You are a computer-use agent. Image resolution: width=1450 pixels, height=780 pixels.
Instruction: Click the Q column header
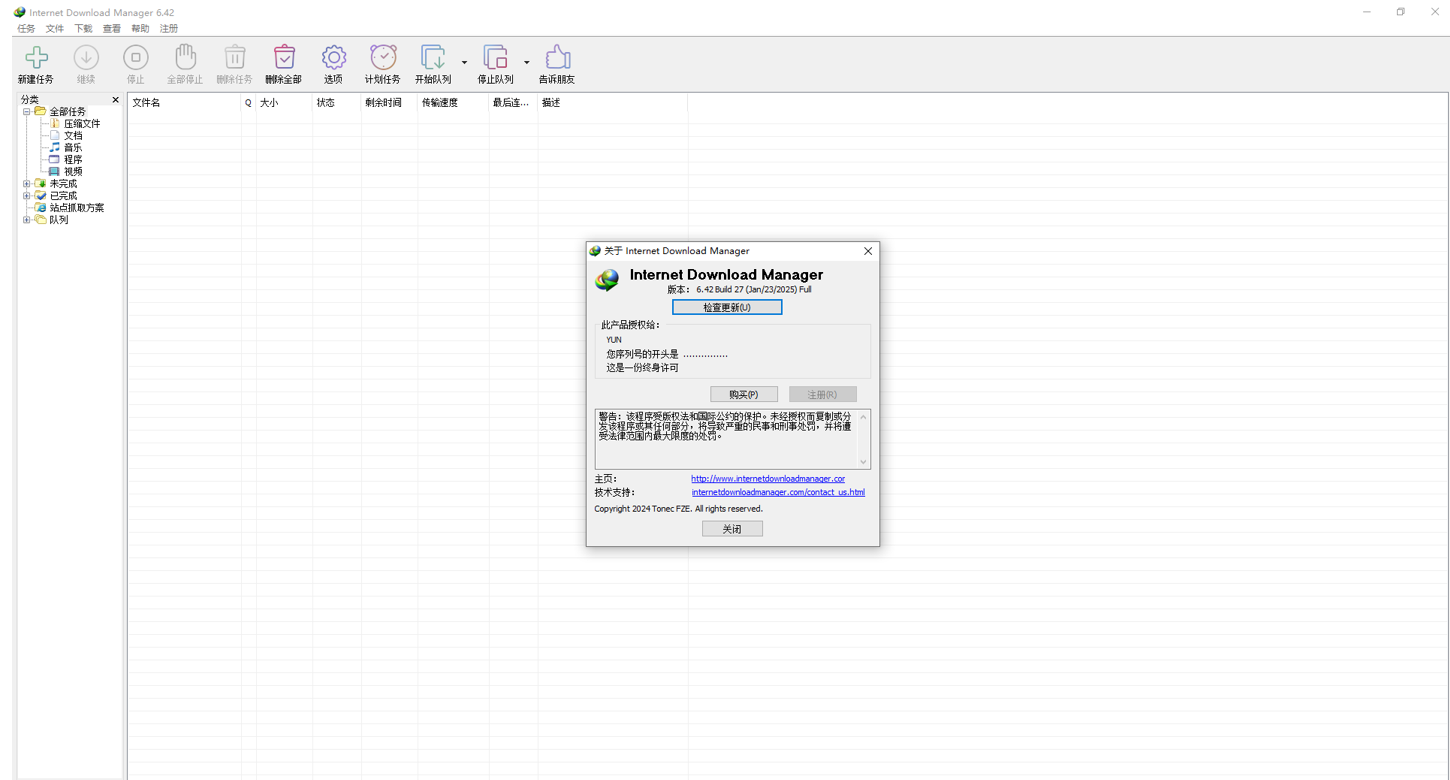click(248, 103)
